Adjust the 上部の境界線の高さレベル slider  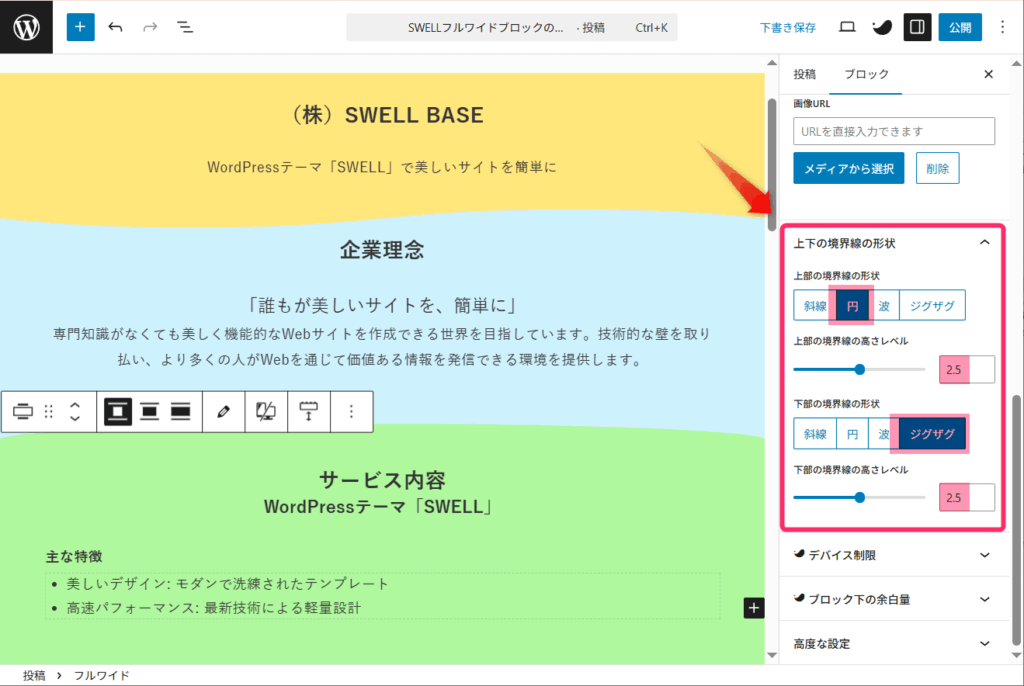point(859,369)
